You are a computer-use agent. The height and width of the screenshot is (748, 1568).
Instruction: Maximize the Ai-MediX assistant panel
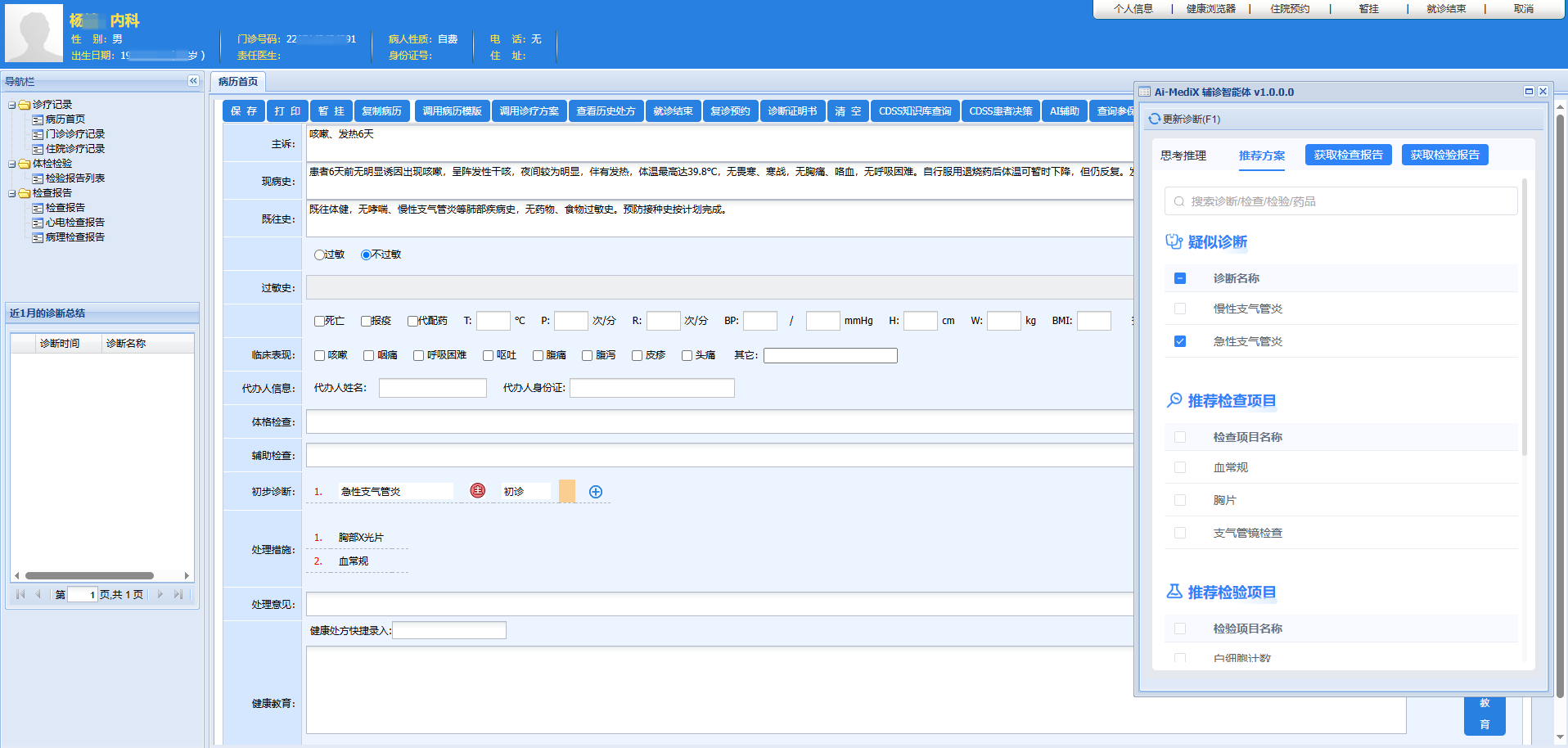[x=1528, y=92]
